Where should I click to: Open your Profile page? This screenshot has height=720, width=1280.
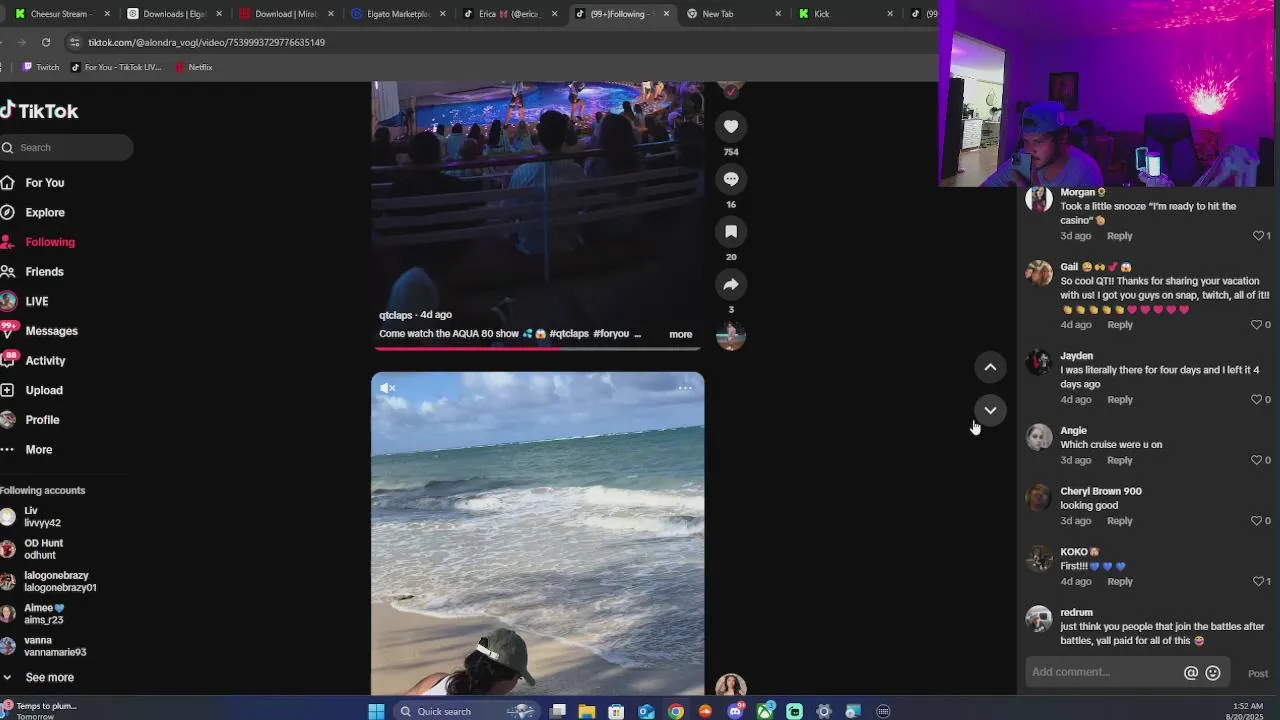[x=31, y=420]
